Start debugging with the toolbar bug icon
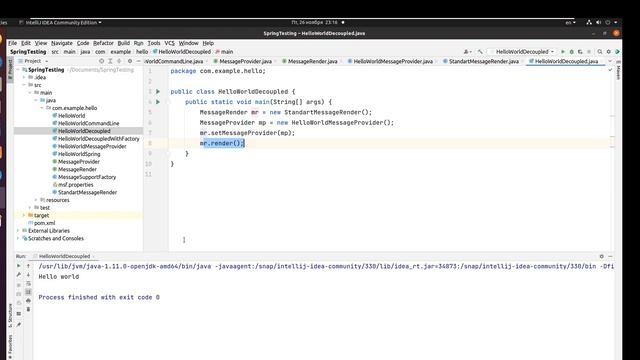 571,52
